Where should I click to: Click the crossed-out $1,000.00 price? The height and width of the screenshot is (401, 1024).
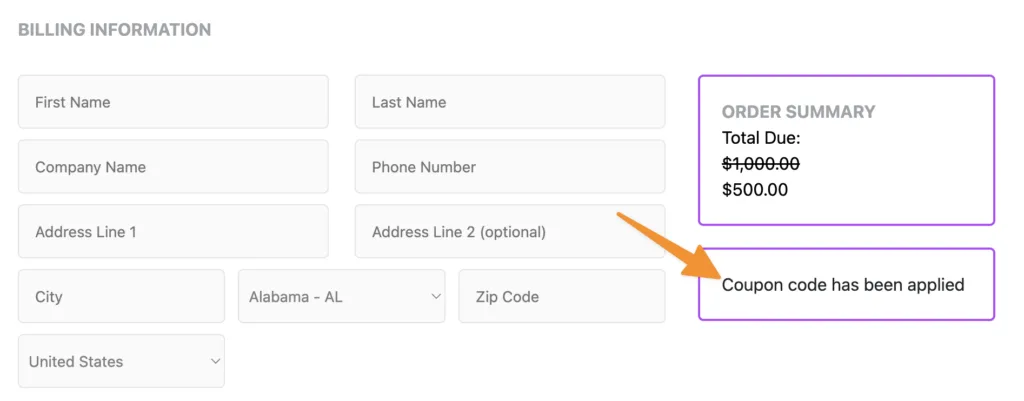(760, 164)
